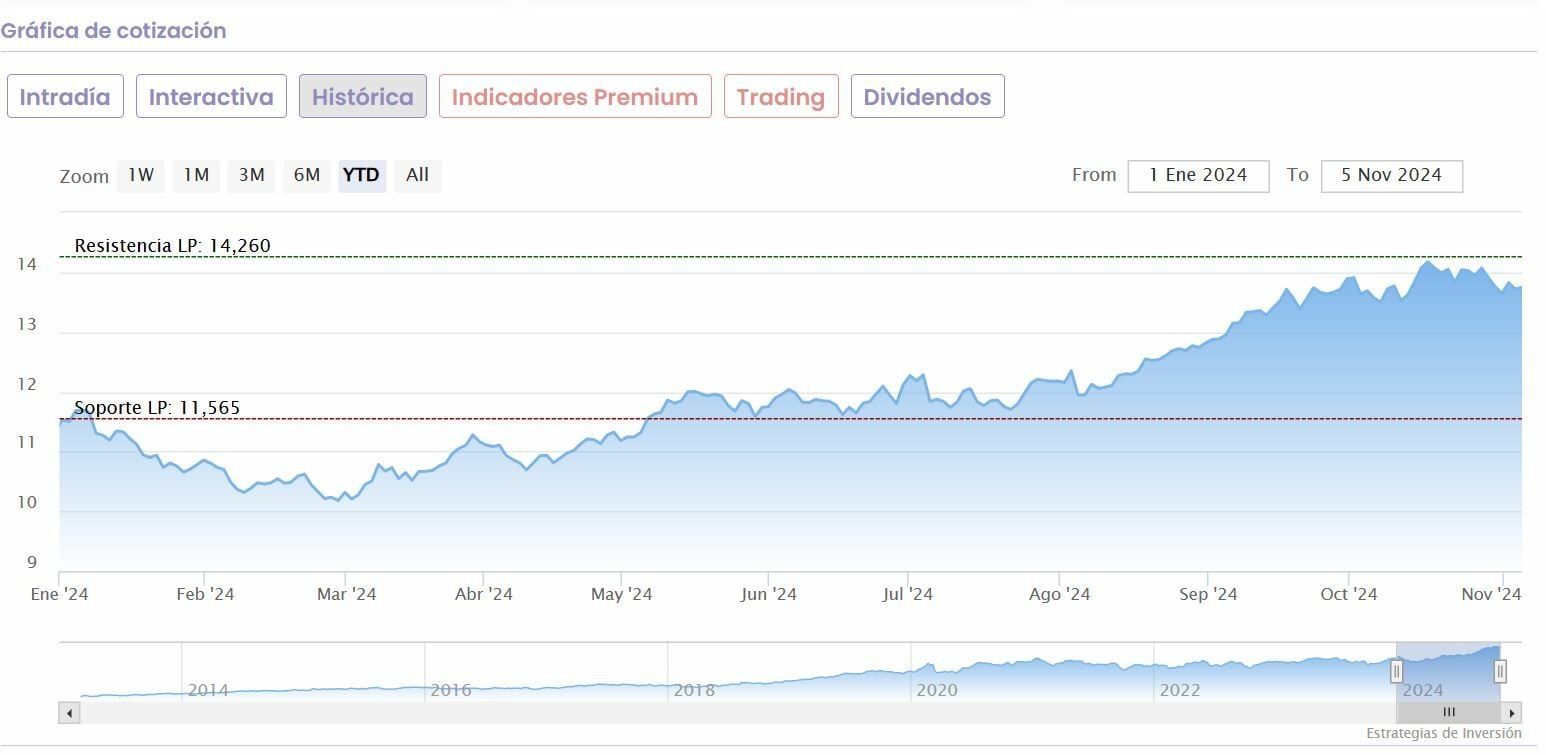The width and height of the screenshot is (1546, 755).
Task: Open Indicadores Premium tab
Action: coord(575,97)
